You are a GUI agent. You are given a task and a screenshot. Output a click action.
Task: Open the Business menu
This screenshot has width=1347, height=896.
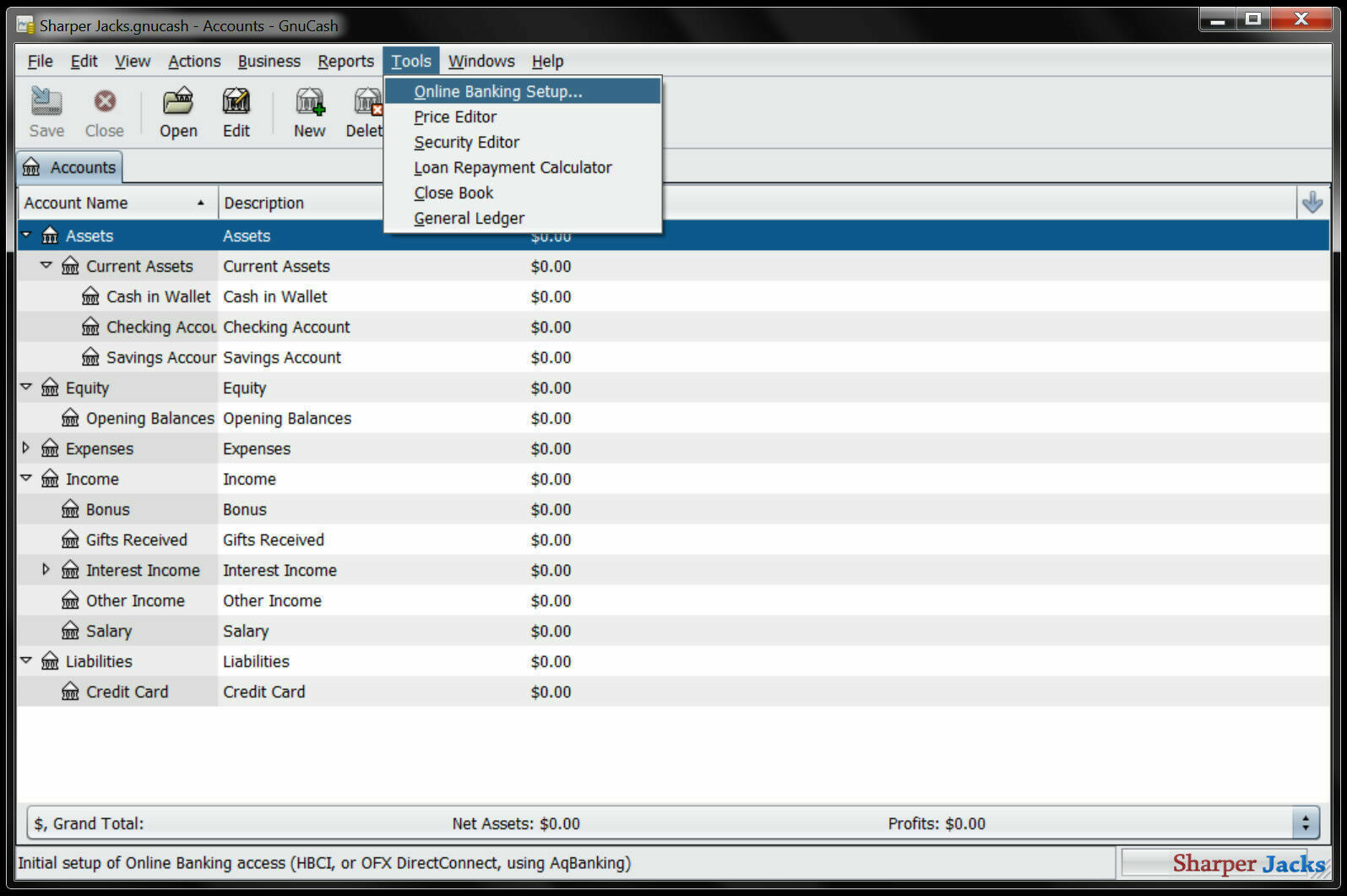coord(269,61)
